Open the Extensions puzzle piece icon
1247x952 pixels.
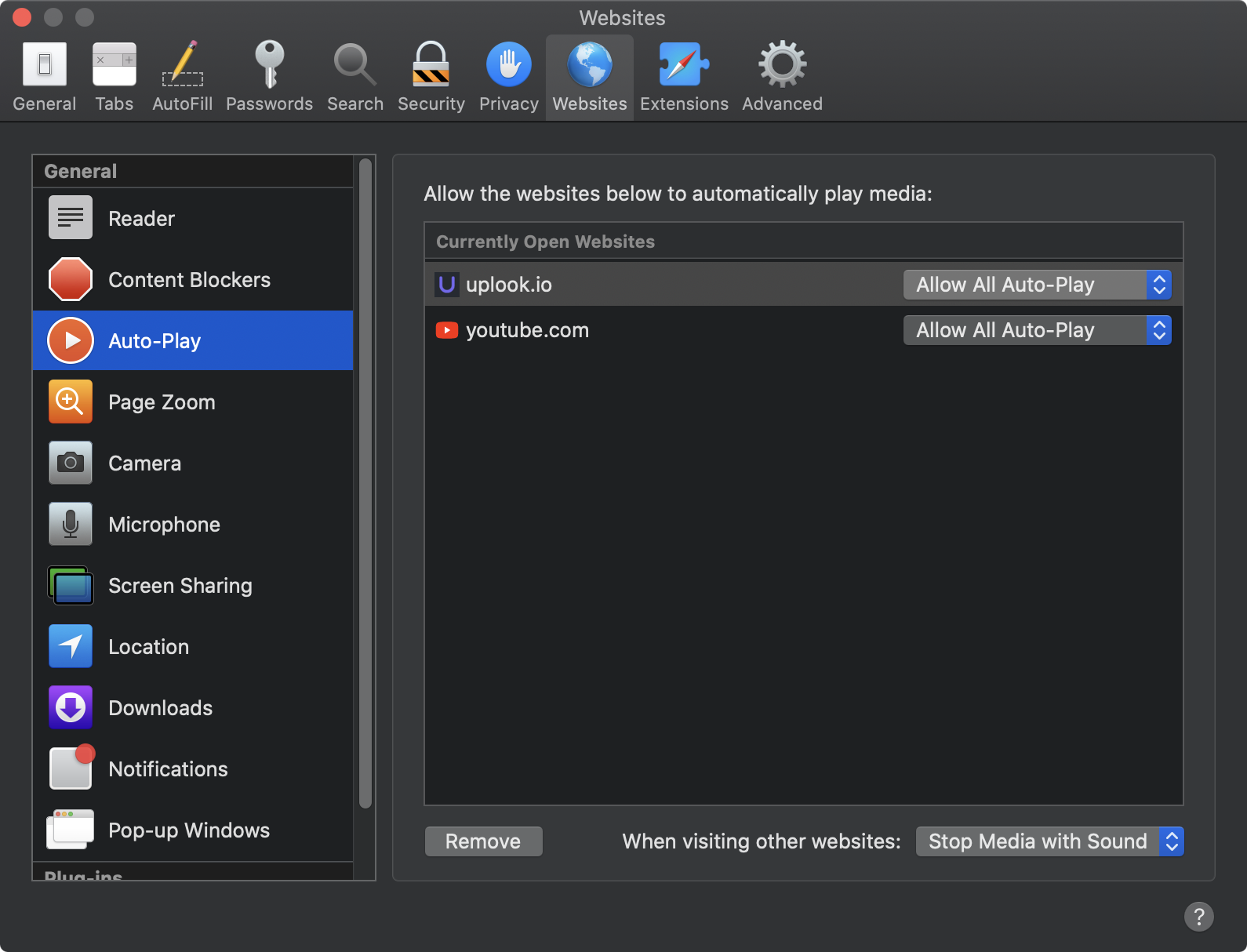683,64
